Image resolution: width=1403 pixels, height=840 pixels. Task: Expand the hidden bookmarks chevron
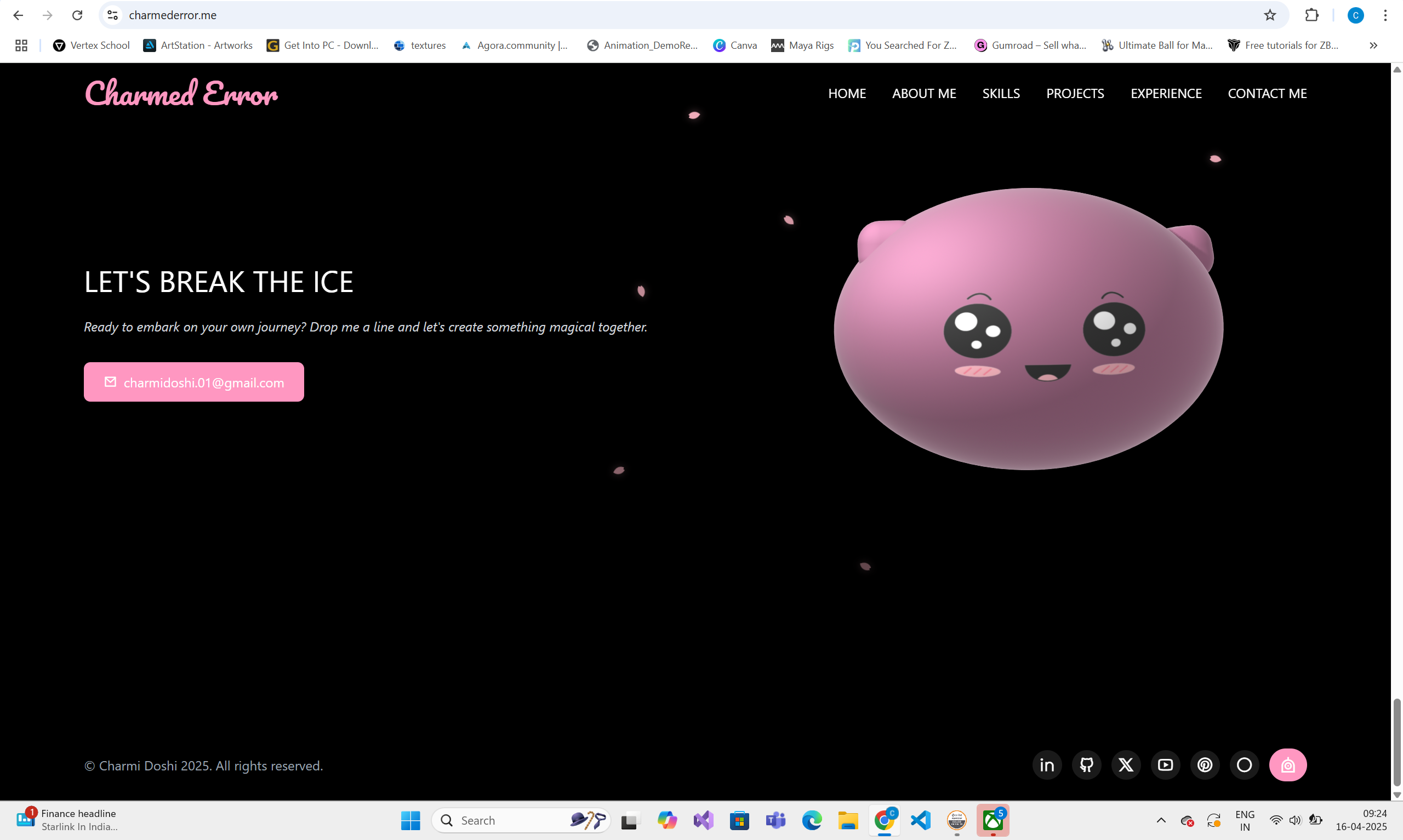[1373, 45]
